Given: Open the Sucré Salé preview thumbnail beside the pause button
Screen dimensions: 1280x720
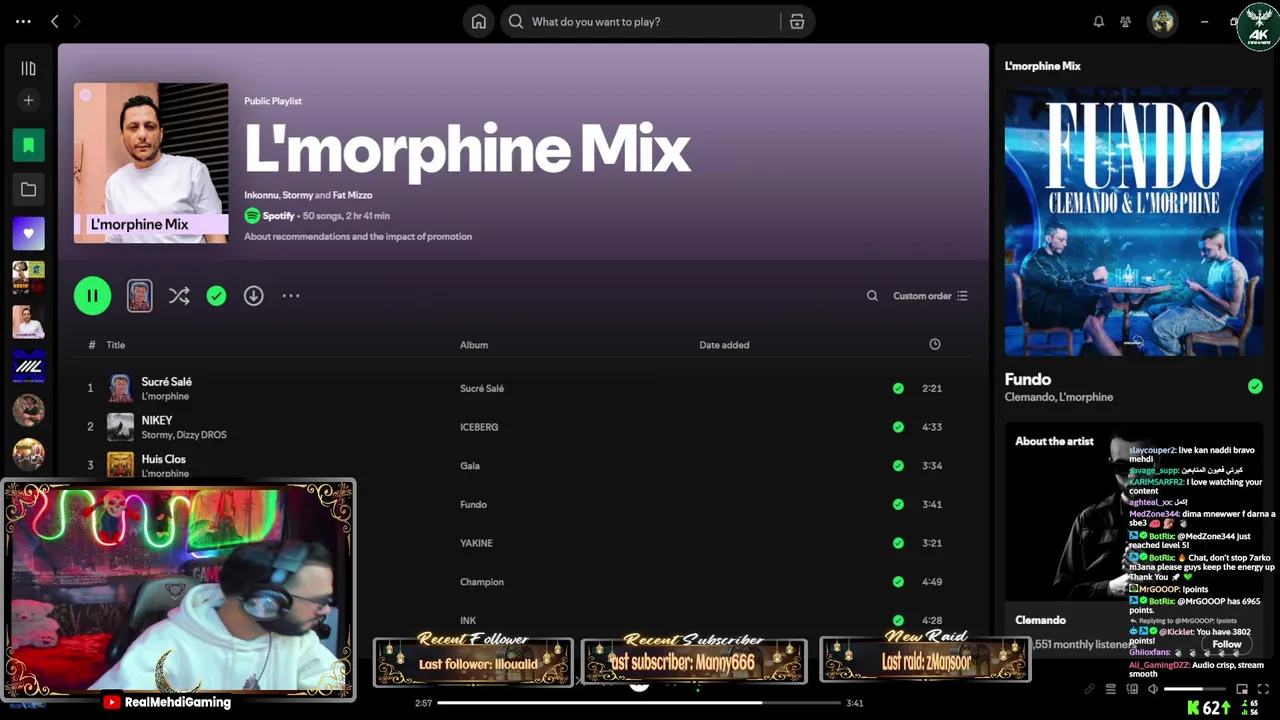Looking at the screenshot, I should tap(140, 296).
